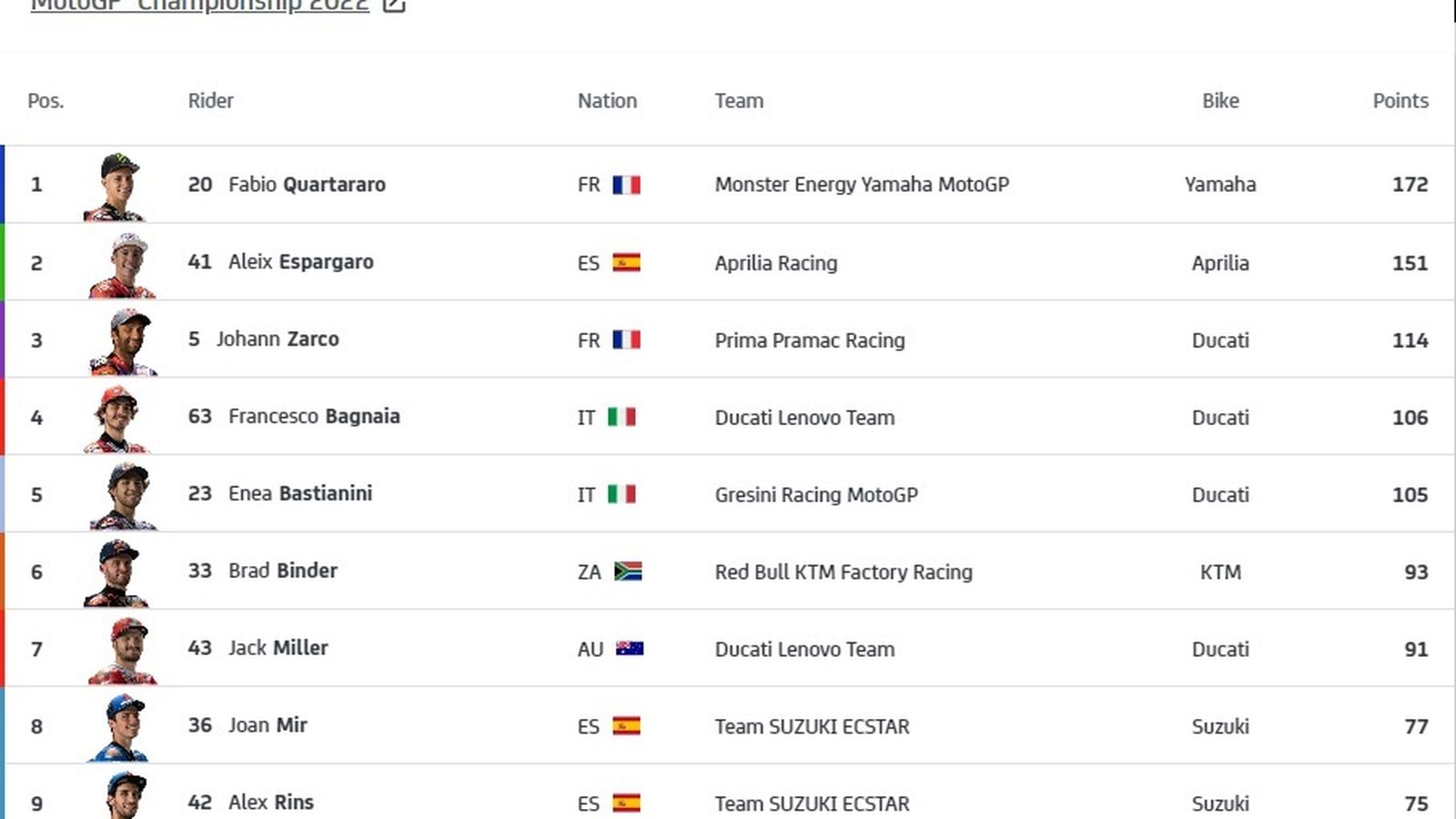
Task: Select the Aprilia Racing team name
Action: pyautogui.click(x=774, y=263)
